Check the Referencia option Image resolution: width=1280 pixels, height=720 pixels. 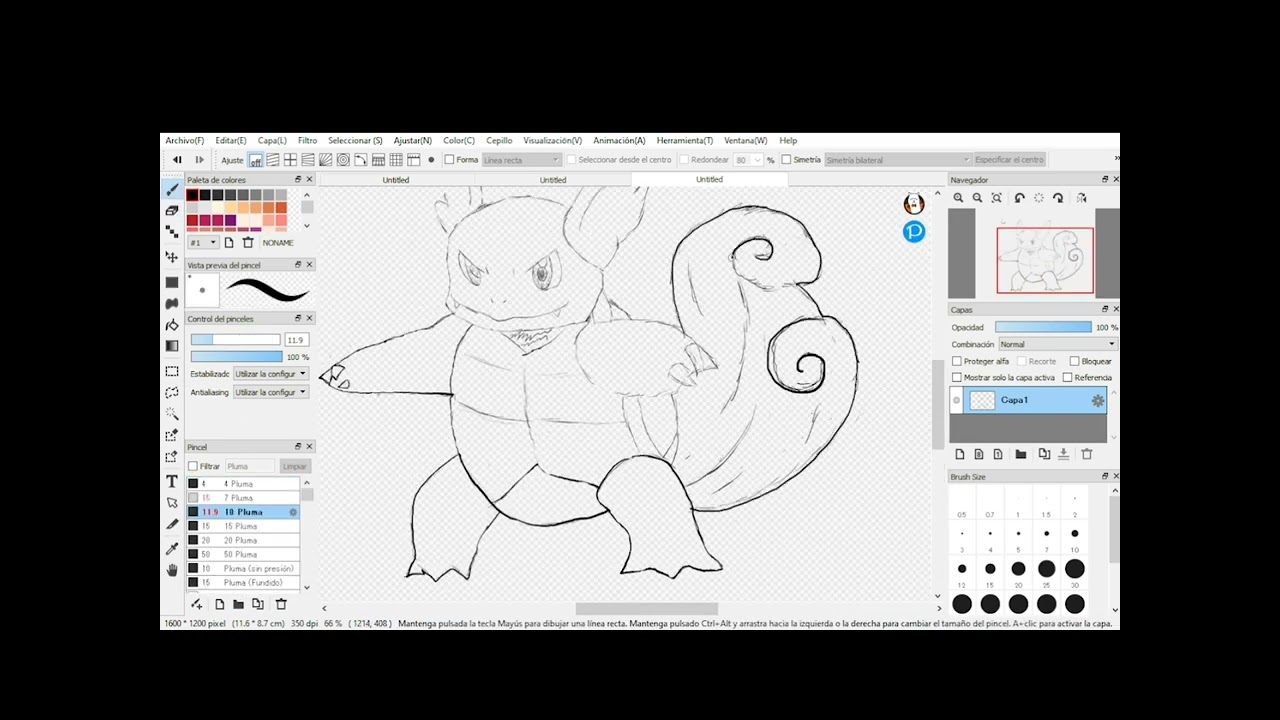(x=1067, y=378)
